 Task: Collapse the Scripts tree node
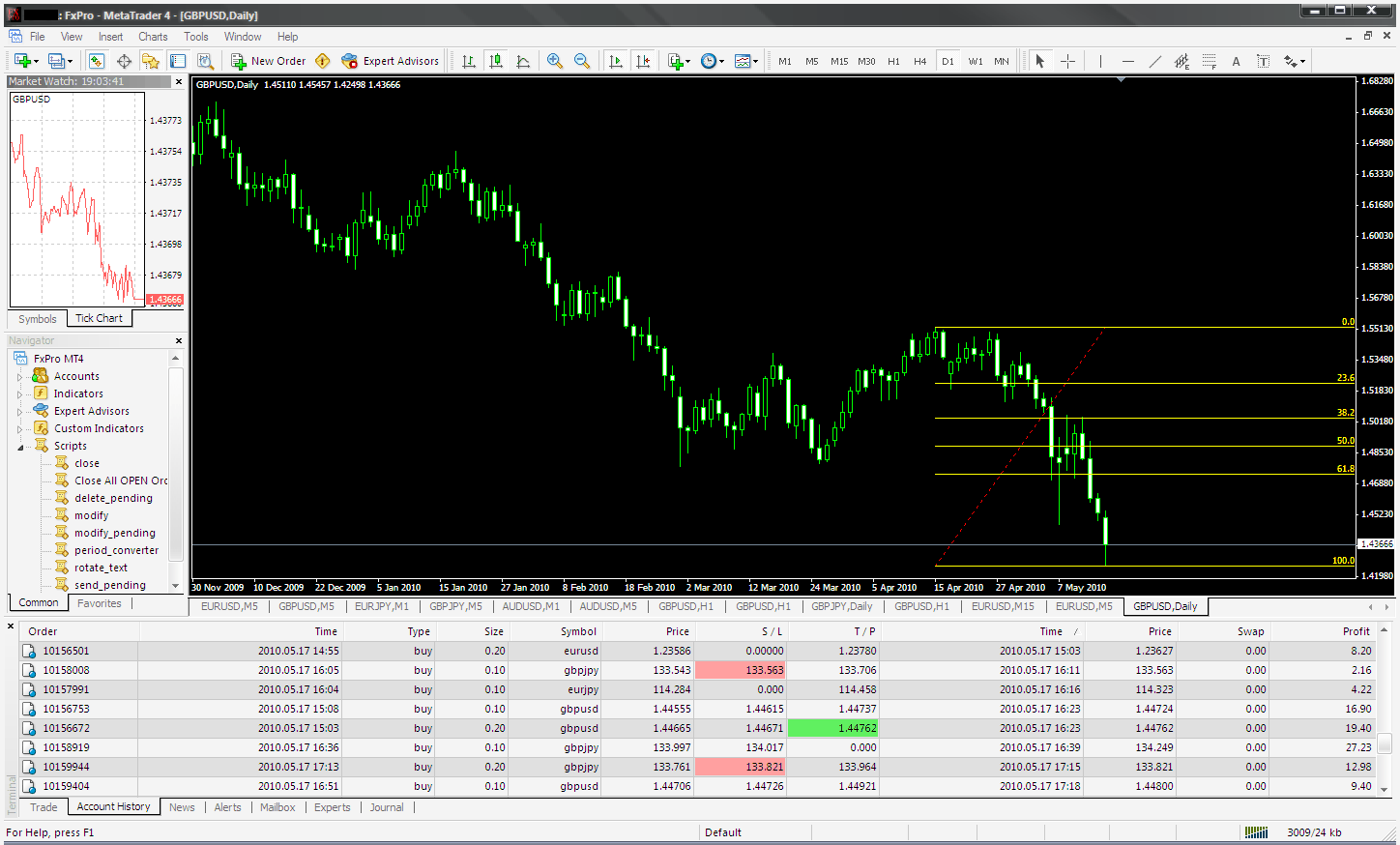coord(20,447)
